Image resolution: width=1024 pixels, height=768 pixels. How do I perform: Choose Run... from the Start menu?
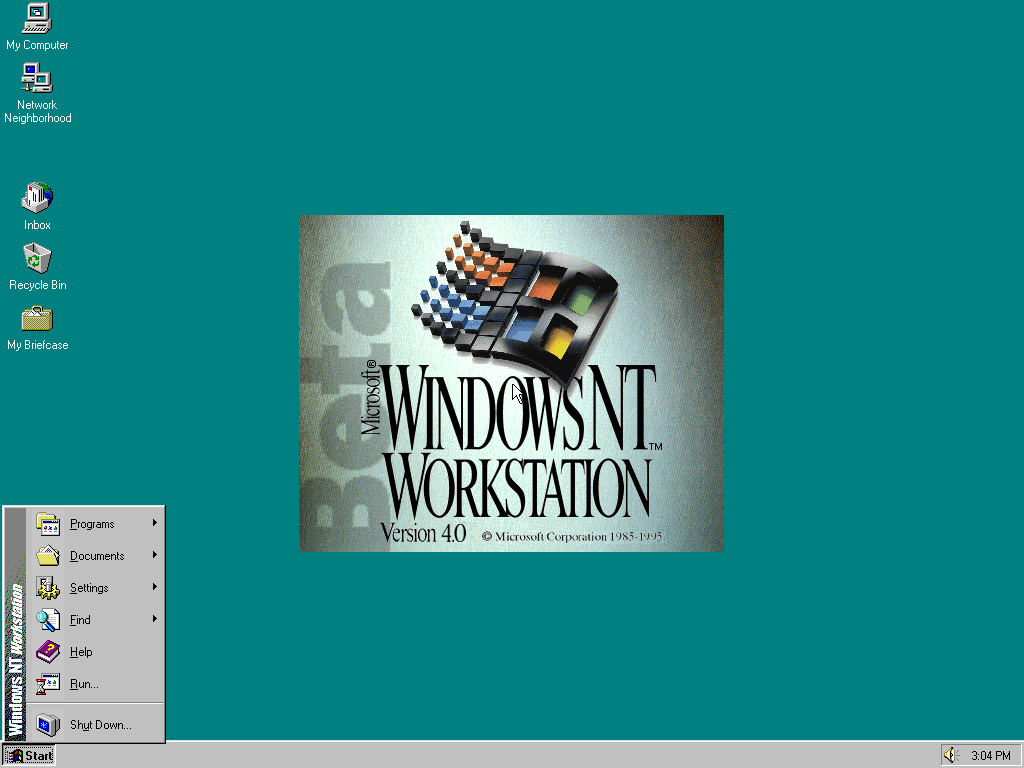click(95, 684)
